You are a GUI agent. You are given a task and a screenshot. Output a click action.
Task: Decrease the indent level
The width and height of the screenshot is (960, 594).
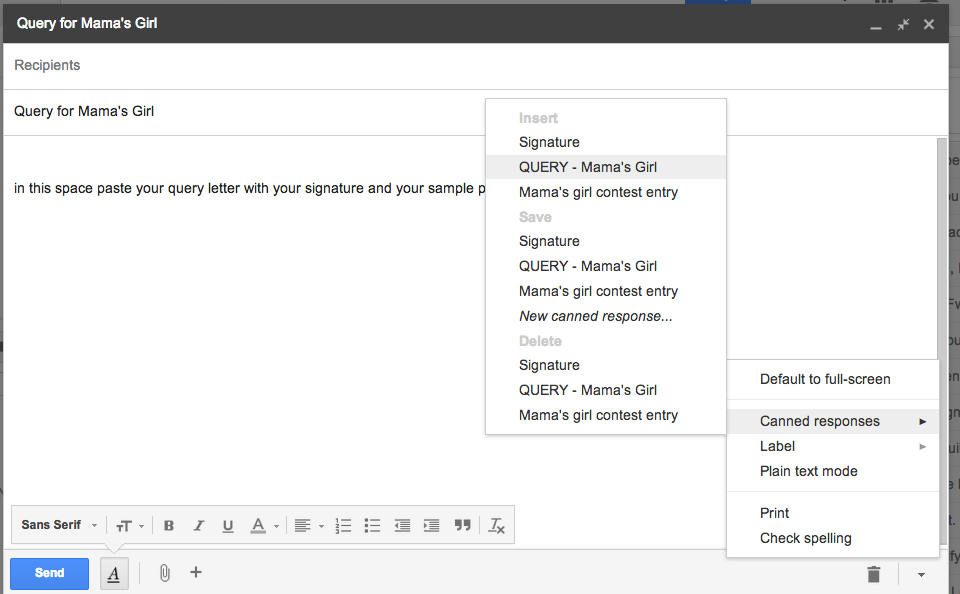tap(402, 525)
